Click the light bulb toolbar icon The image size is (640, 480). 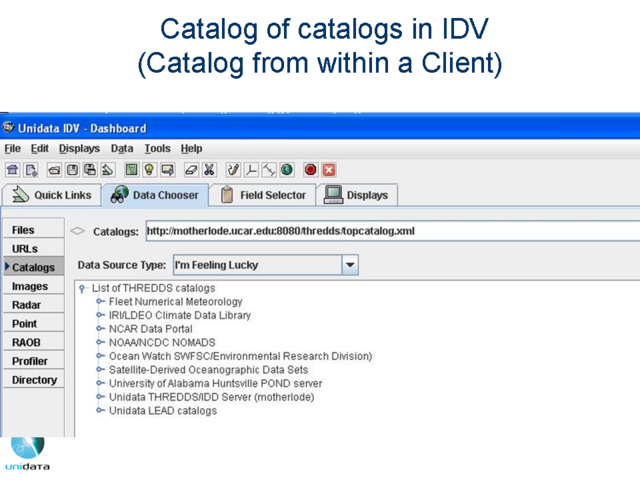pos(149,170)
